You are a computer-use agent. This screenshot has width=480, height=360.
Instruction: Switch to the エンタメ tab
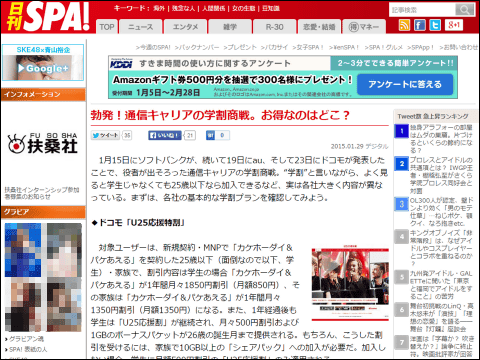click(185, 27)
